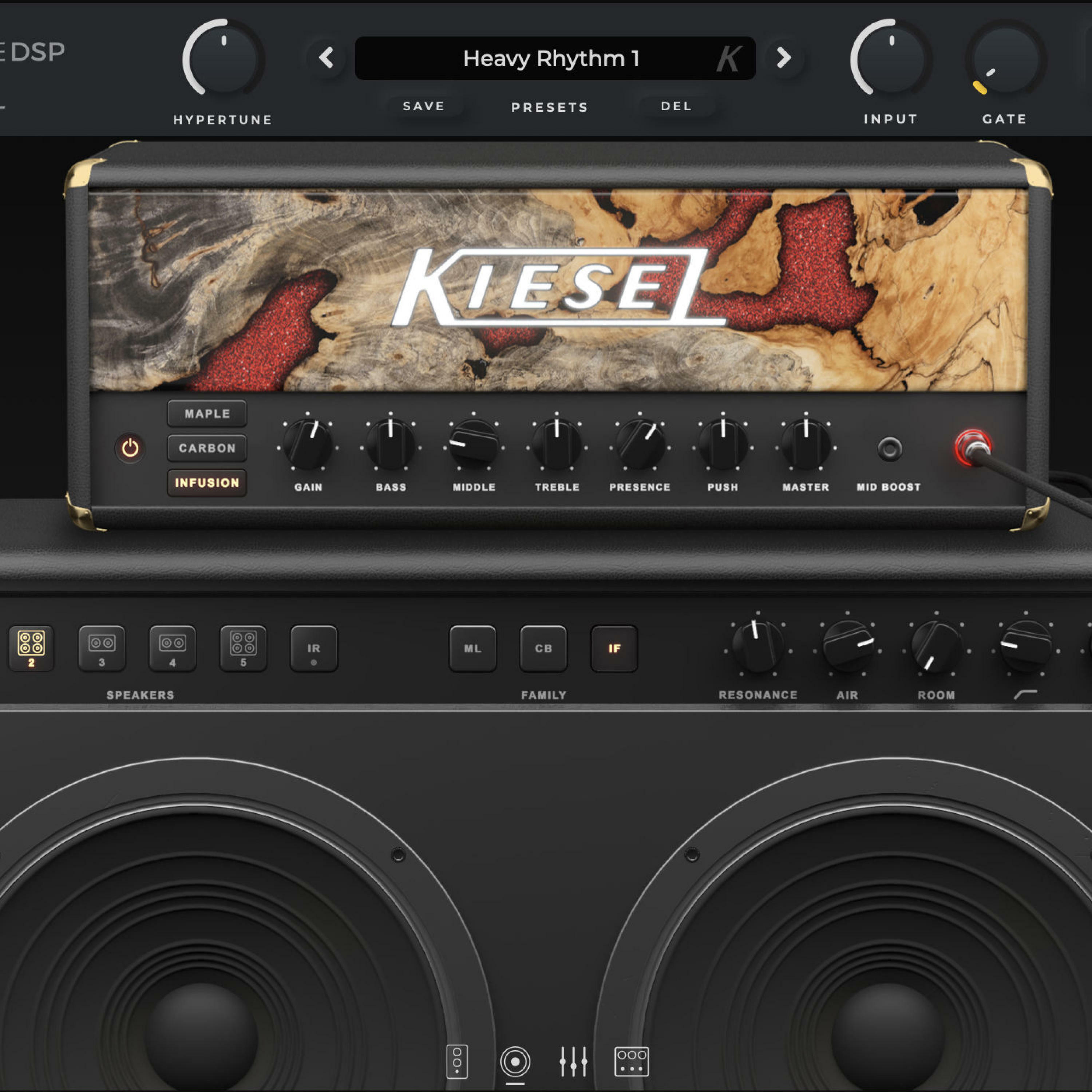Open the amp head view icon

coord(457,1061)
